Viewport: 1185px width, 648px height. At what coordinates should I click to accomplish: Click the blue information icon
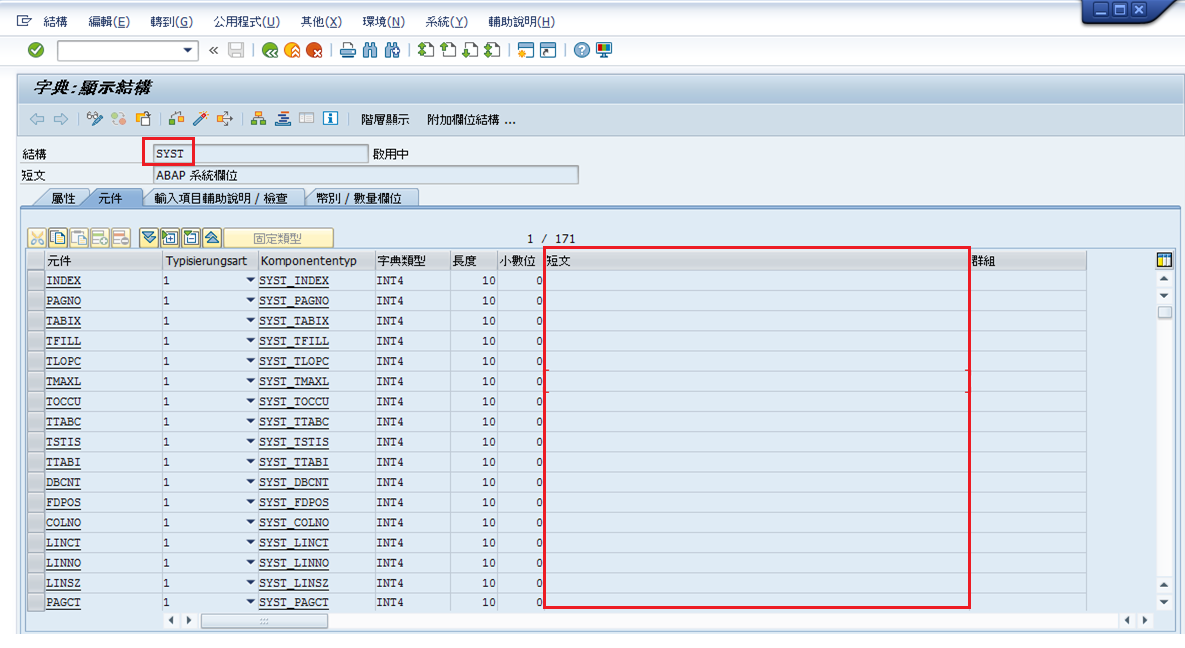330,119
